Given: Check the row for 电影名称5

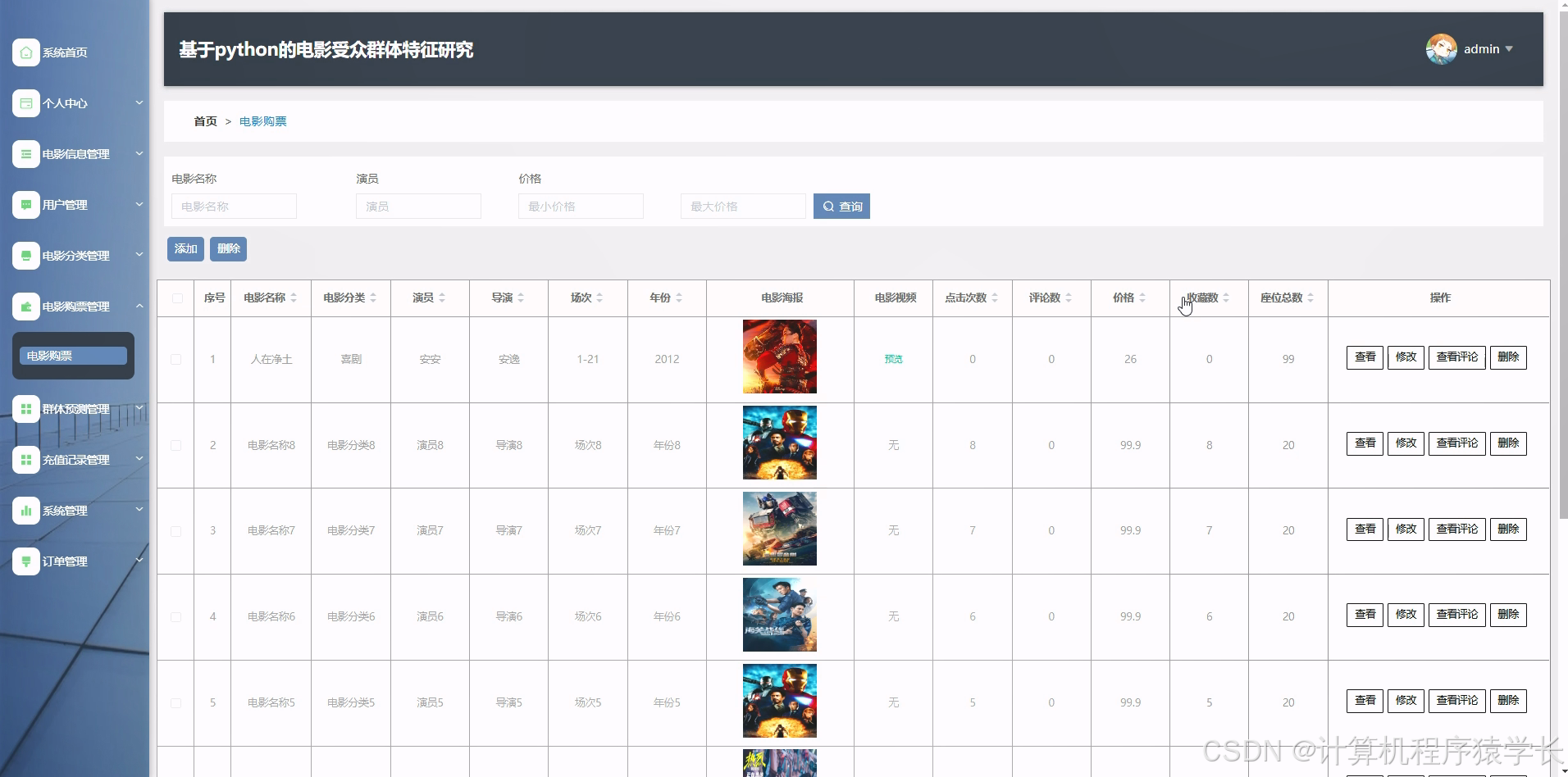Looking at the screenshot, I should tap(176, 703).
